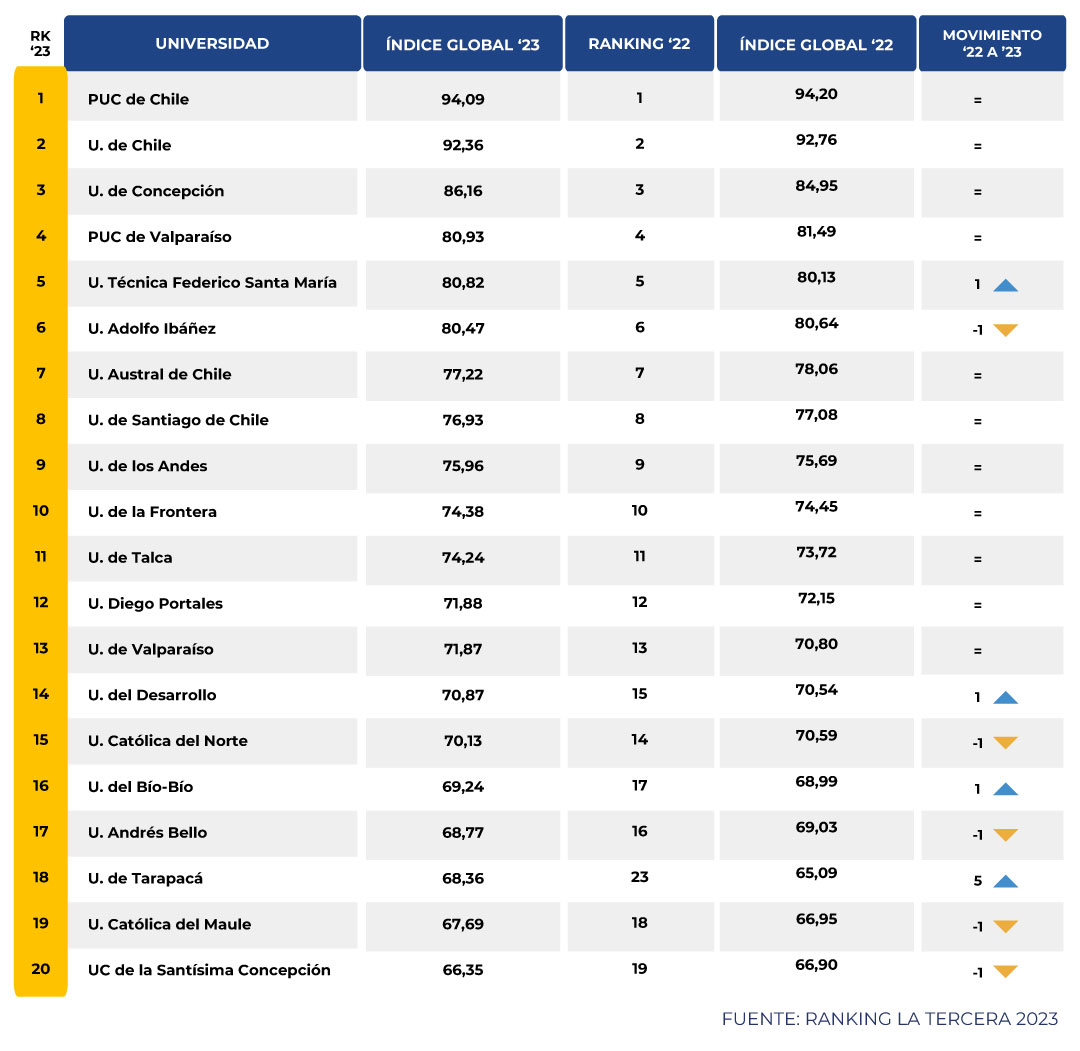Image resolution: width=1080 pixels, height=1051 pixels.
Task: Select the UNIVERSIDAD header tab
Action: [213, 43]
